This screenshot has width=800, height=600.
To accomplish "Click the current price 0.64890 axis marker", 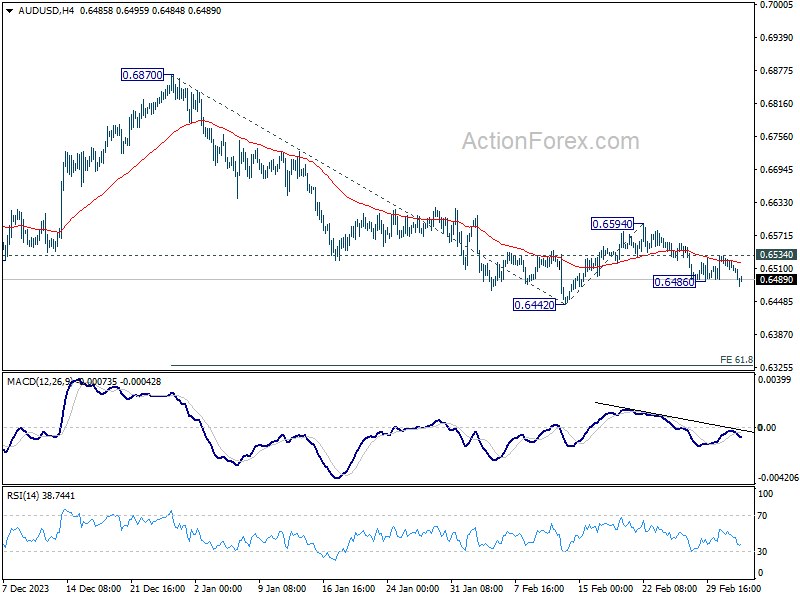I will [x=776, y=280].
